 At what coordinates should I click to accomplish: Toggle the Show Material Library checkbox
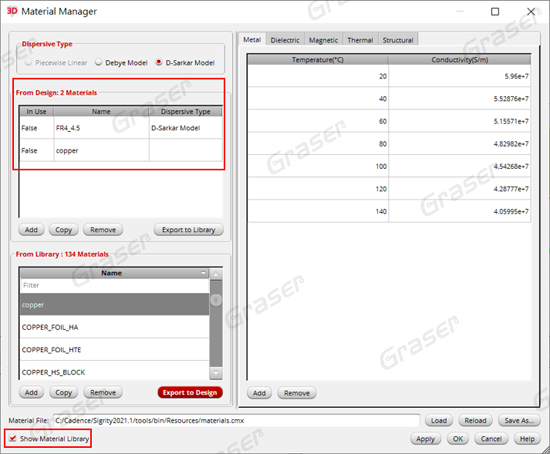coord(13,438)
